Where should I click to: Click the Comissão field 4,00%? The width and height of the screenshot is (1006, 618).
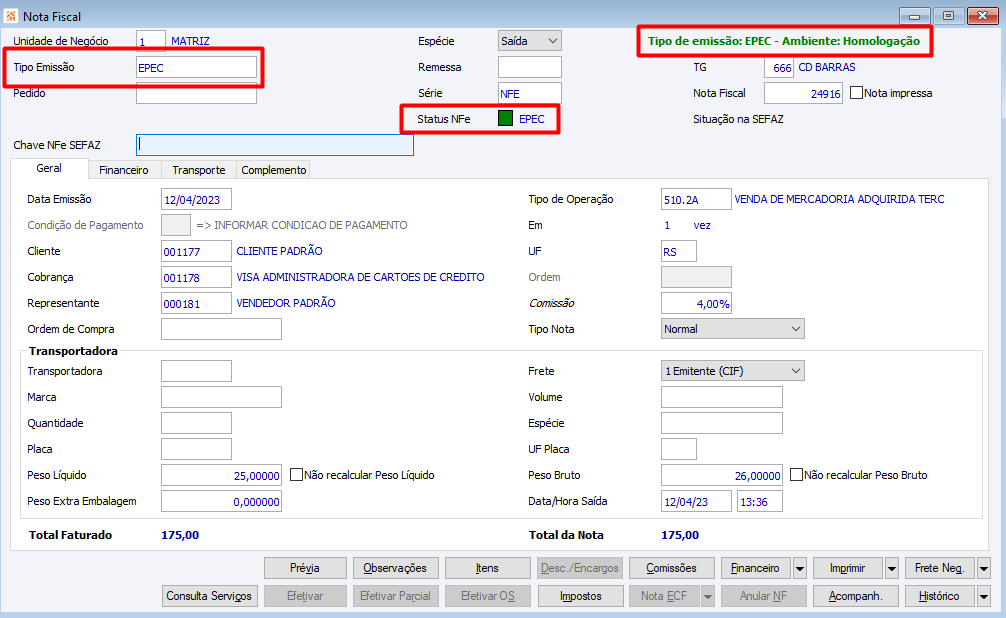696,304
